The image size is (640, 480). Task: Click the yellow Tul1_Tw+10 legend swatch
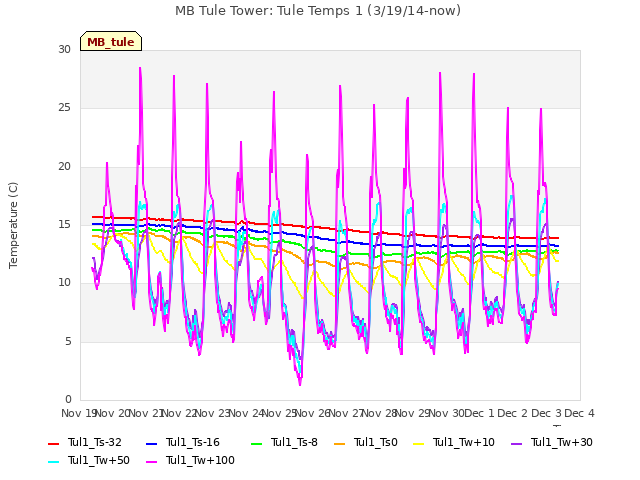tap(419, 444)
